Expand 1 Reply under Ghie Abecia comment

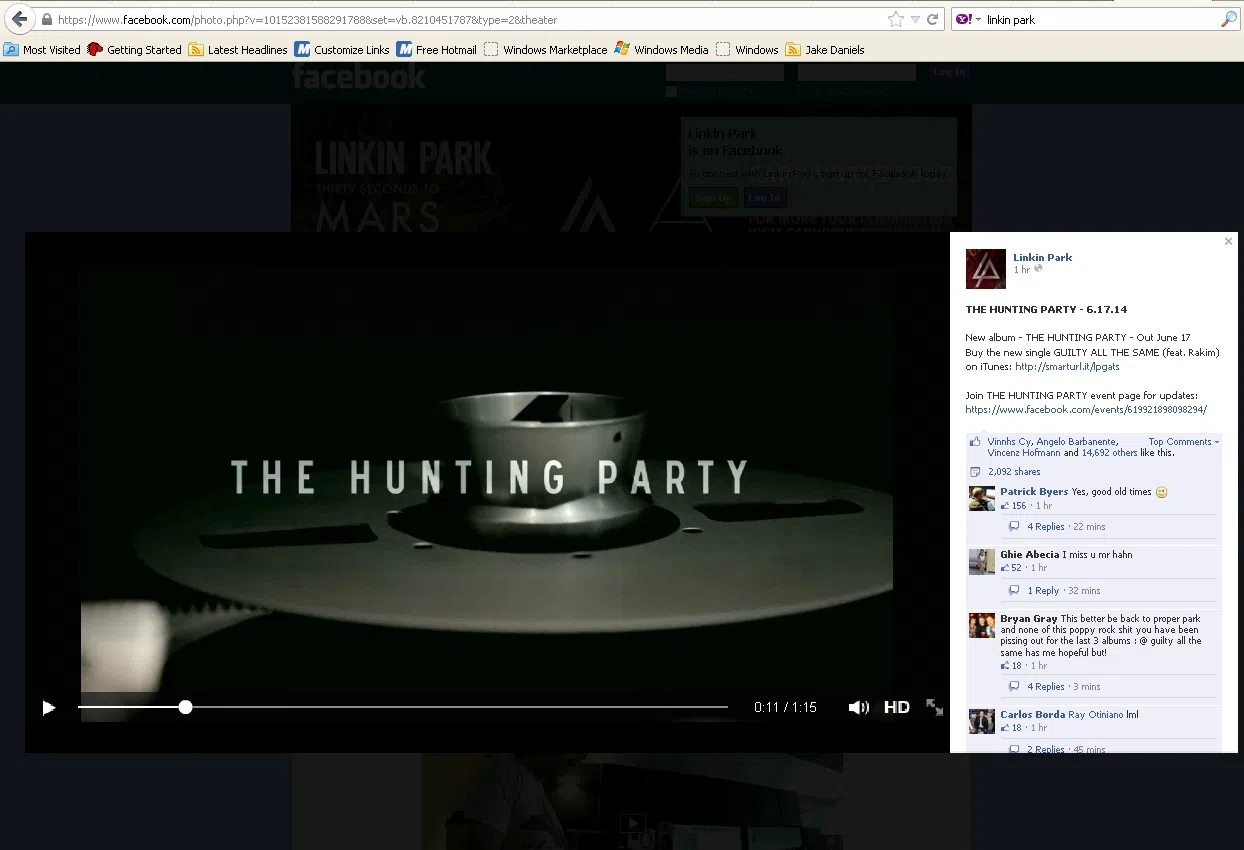[x=1043, y=591]
